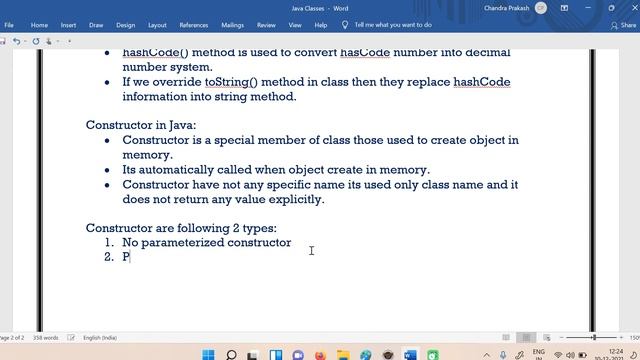Switch to the Insert ribbon tab
This screenshot has height=360, width=640.
pos(68,25)
